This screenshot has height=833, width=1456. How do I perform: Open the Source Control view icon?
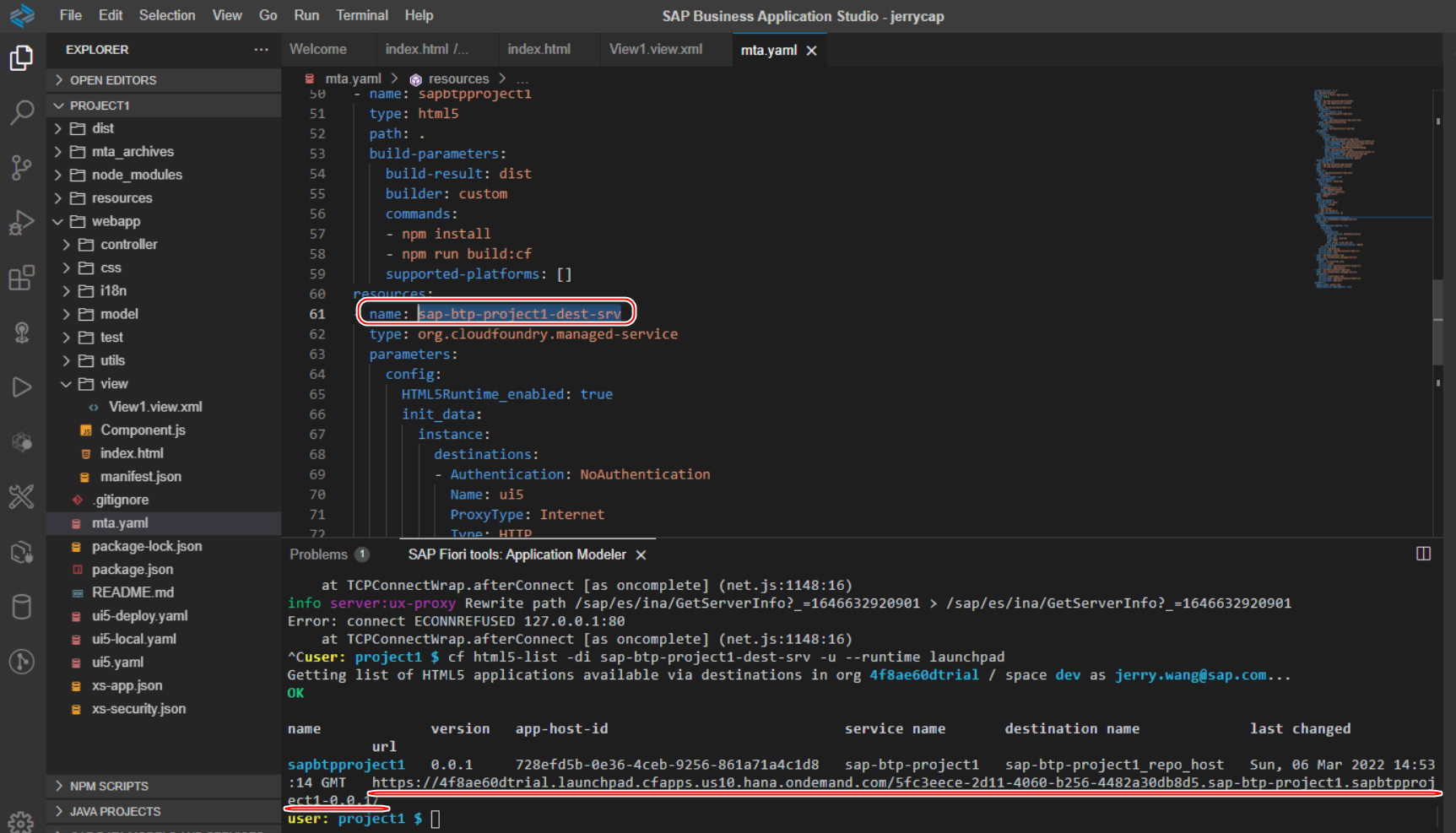(22, 167)
